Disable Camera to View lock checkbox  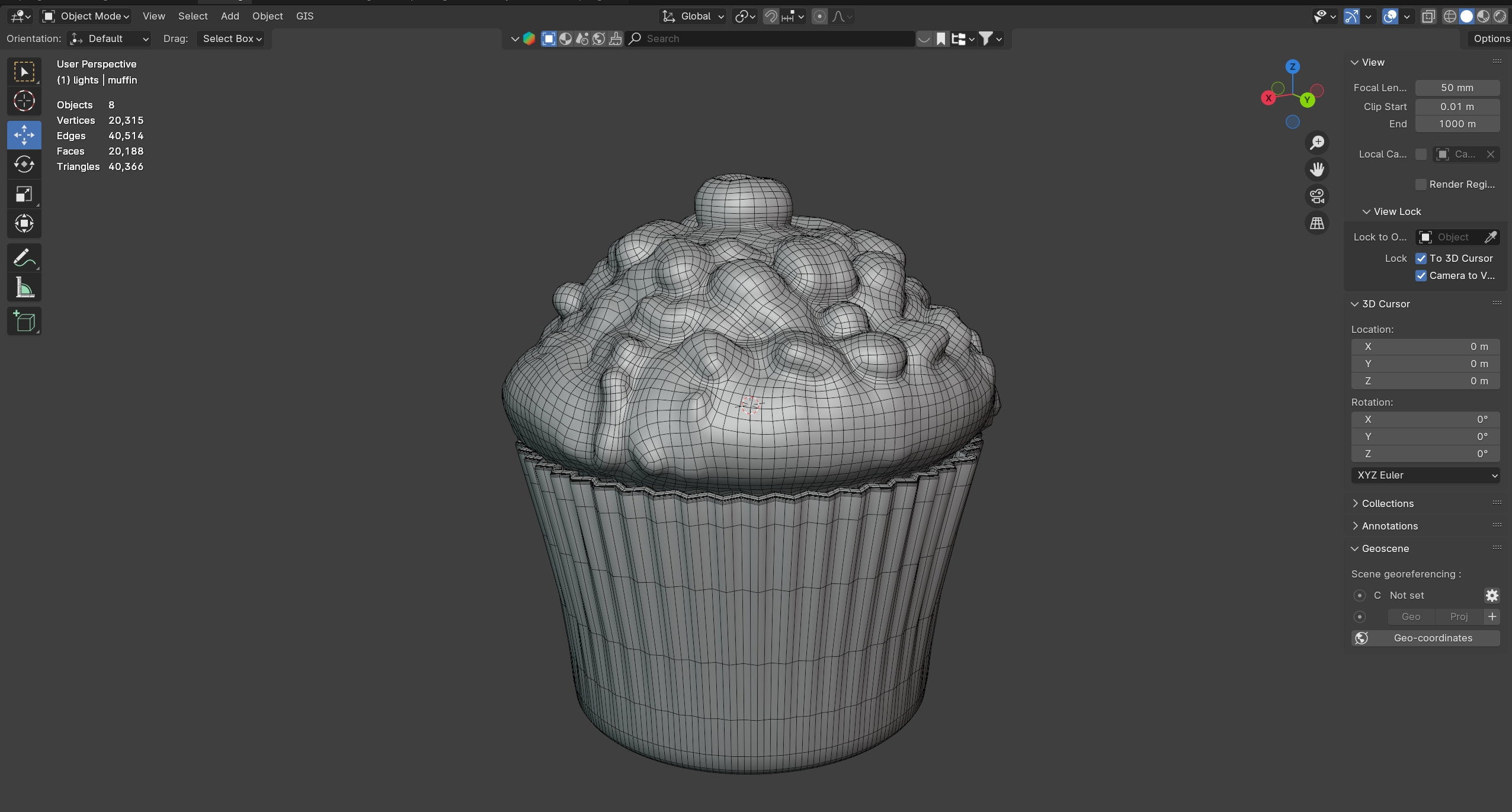point(1421,275)
